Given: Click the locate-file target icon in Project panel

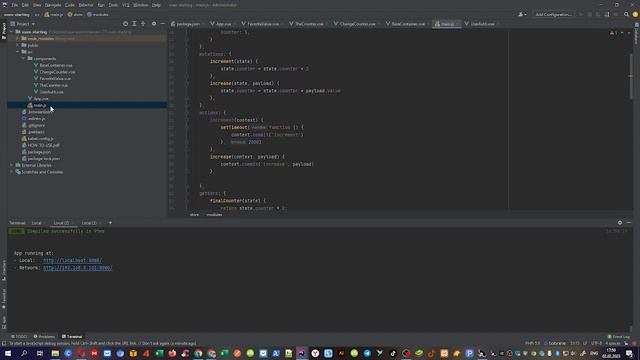Looking at the screenshot, I should click(125, 24).
